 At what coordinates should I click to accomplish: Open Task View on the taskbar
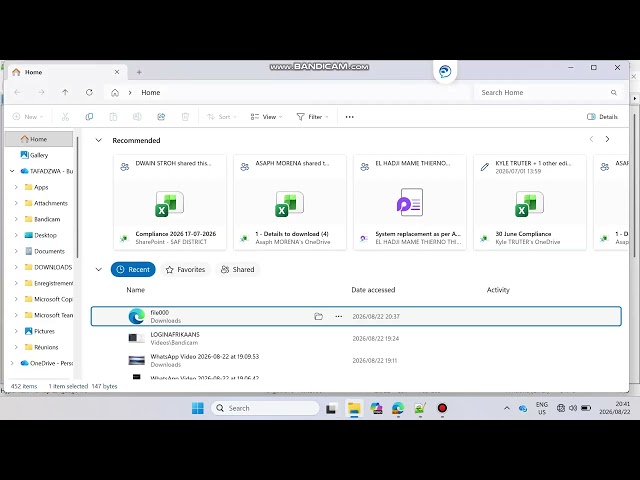click(331, 408)
